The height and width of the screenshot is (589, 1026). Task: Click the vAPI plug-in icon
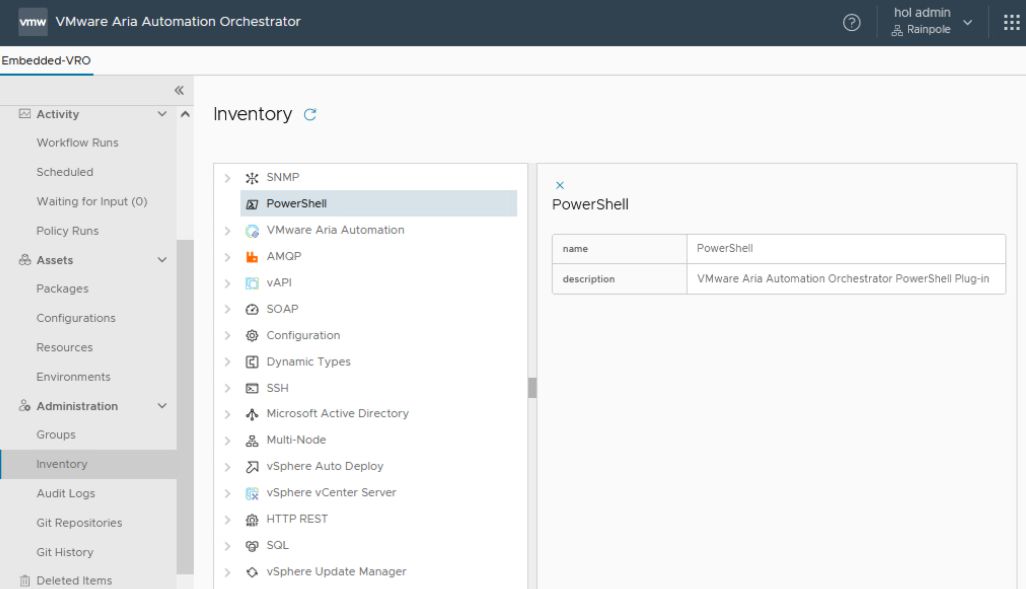click(252, 283)
